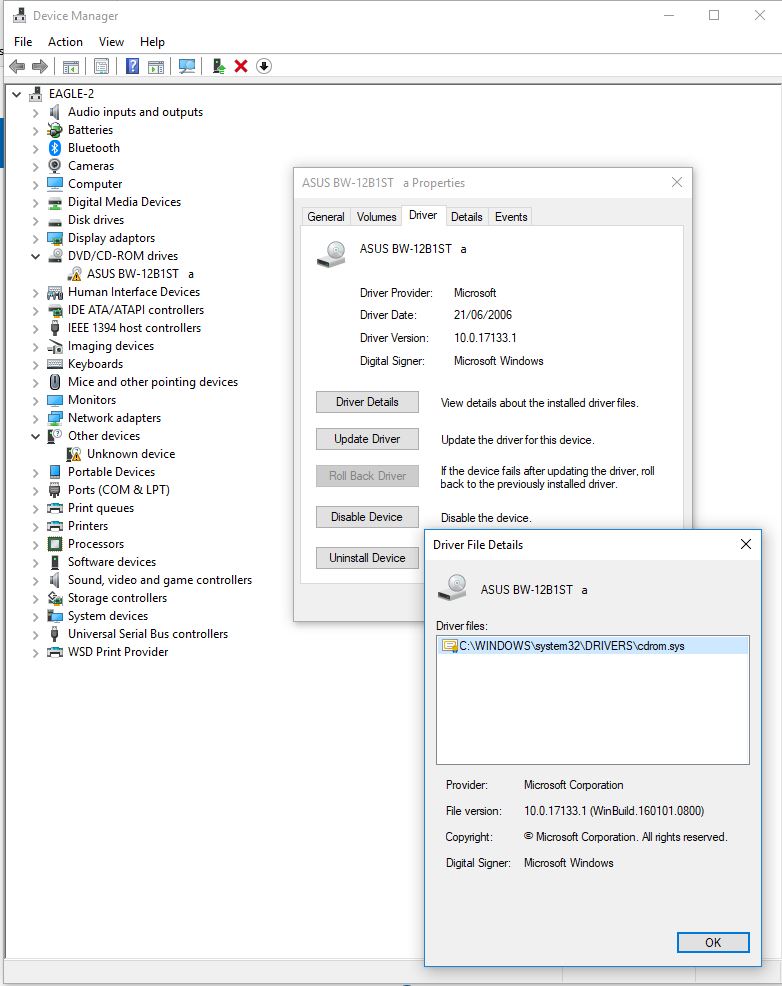This screenshot has height=986, width=782.
Task: Expand the Human Interface Devices node
Action: [36, 292]
